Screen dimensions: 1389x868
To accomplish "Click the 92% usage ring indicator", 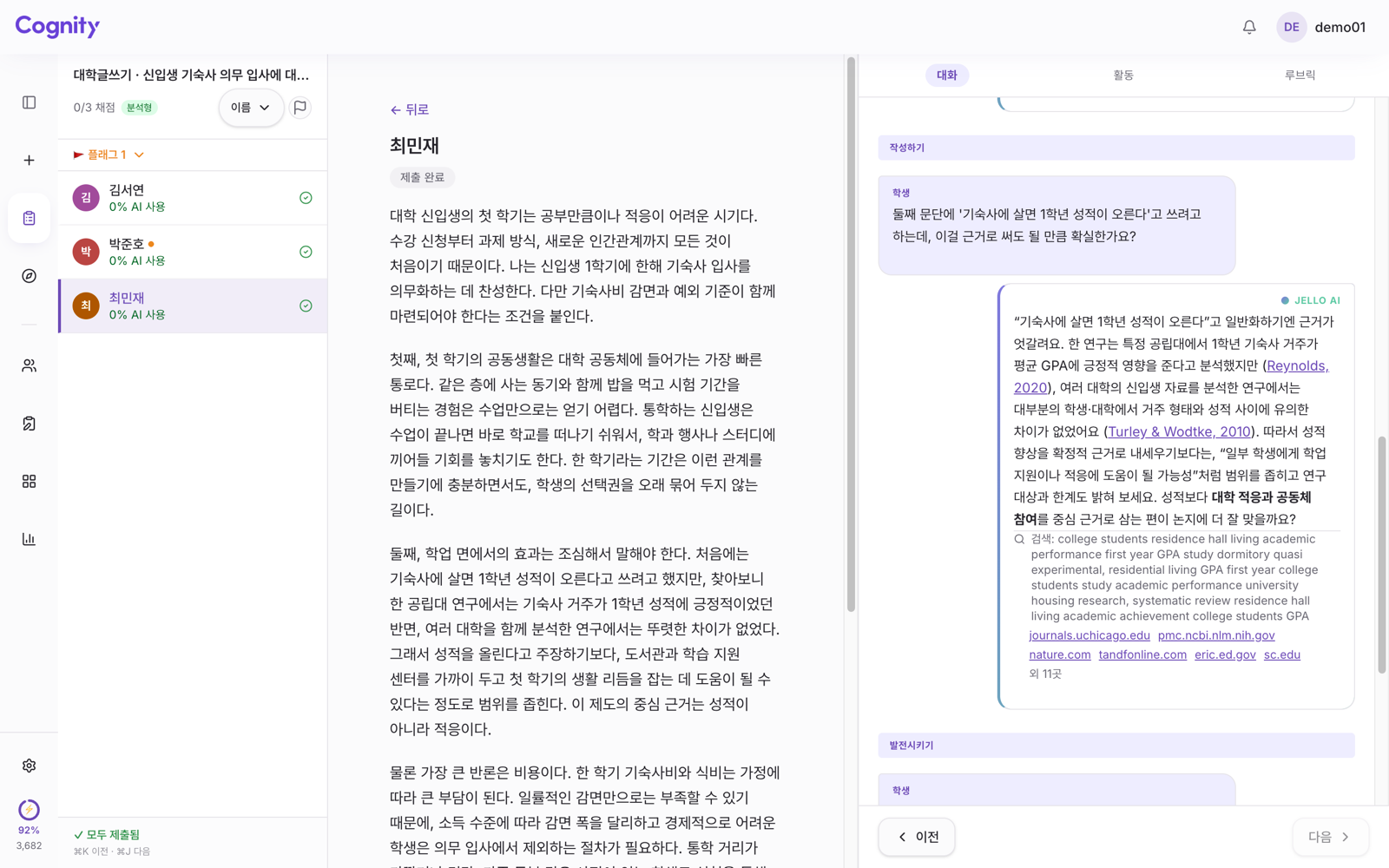I will click(x=29, y=810).
